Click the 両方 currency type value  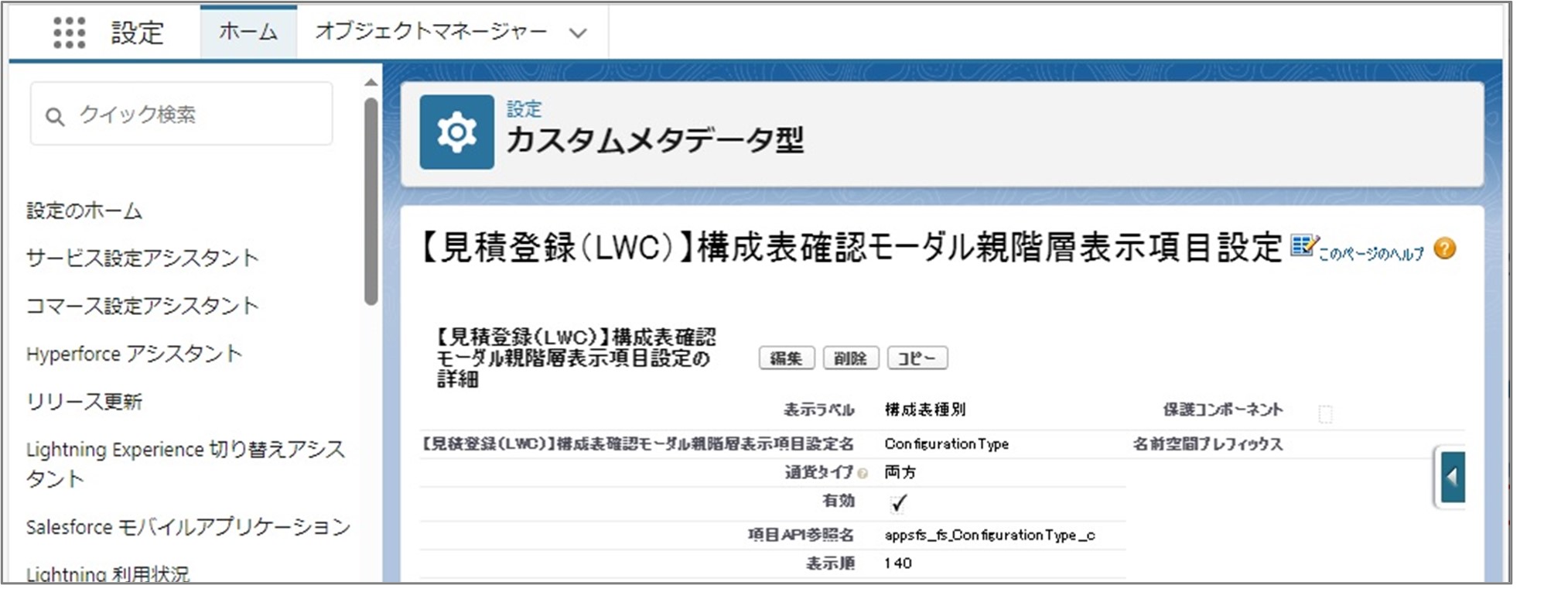tap(900, 472)
